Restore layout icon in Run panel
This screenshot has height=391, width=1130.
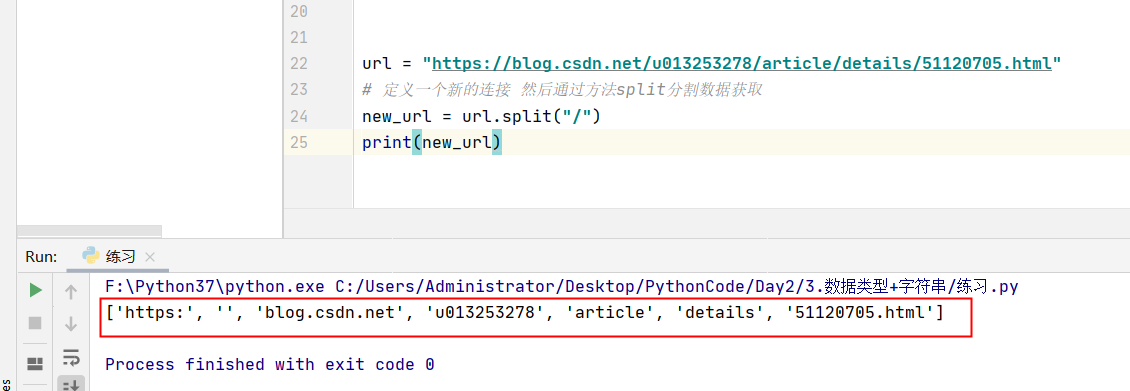[x=35, y=363]
